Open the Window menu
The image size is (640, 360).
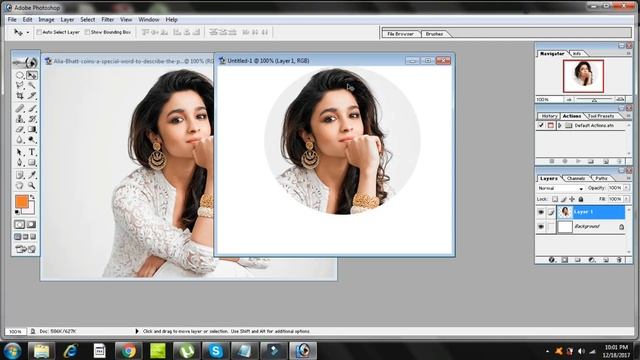point(149,20)
